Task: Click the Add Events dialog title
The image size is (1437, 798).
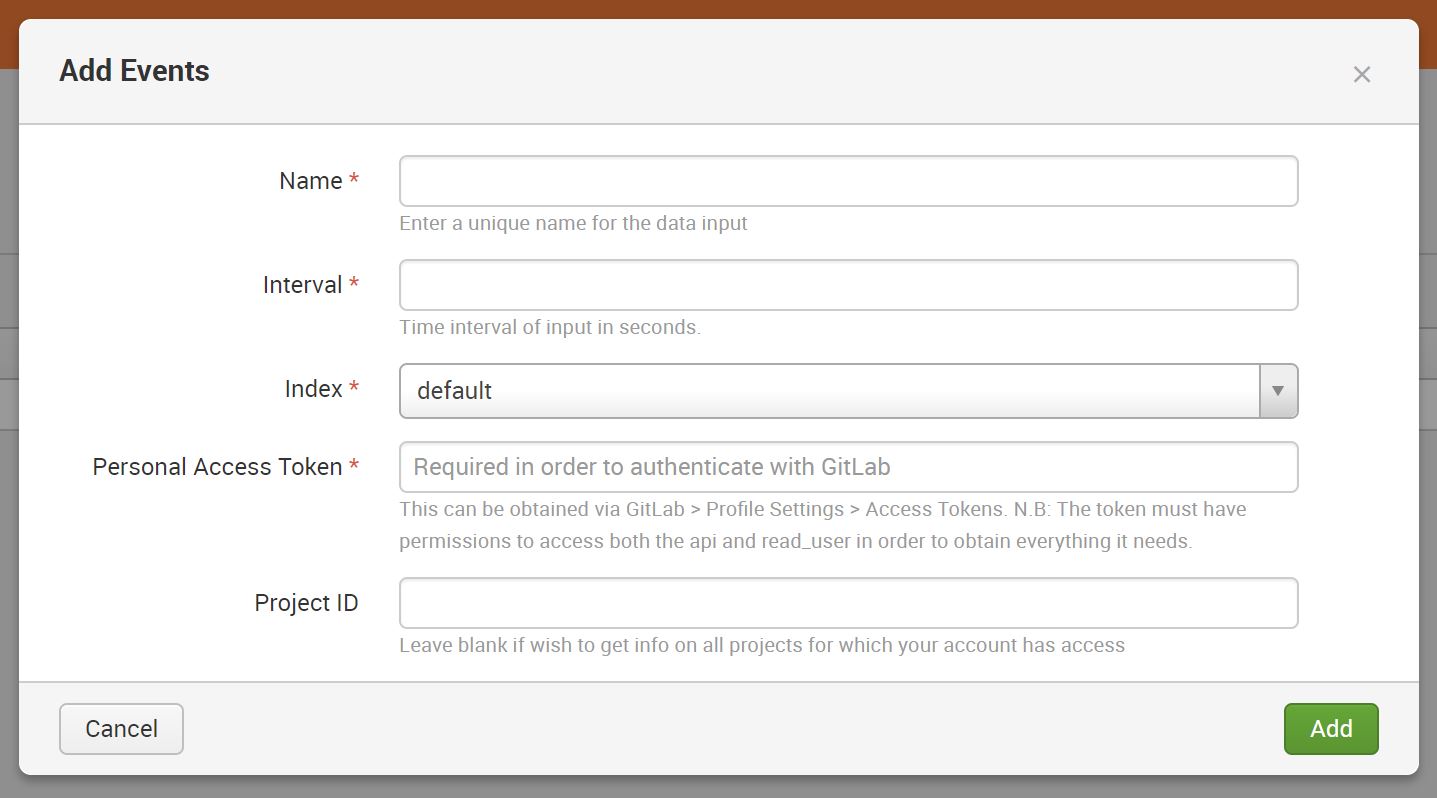Action: pos(134,71)
